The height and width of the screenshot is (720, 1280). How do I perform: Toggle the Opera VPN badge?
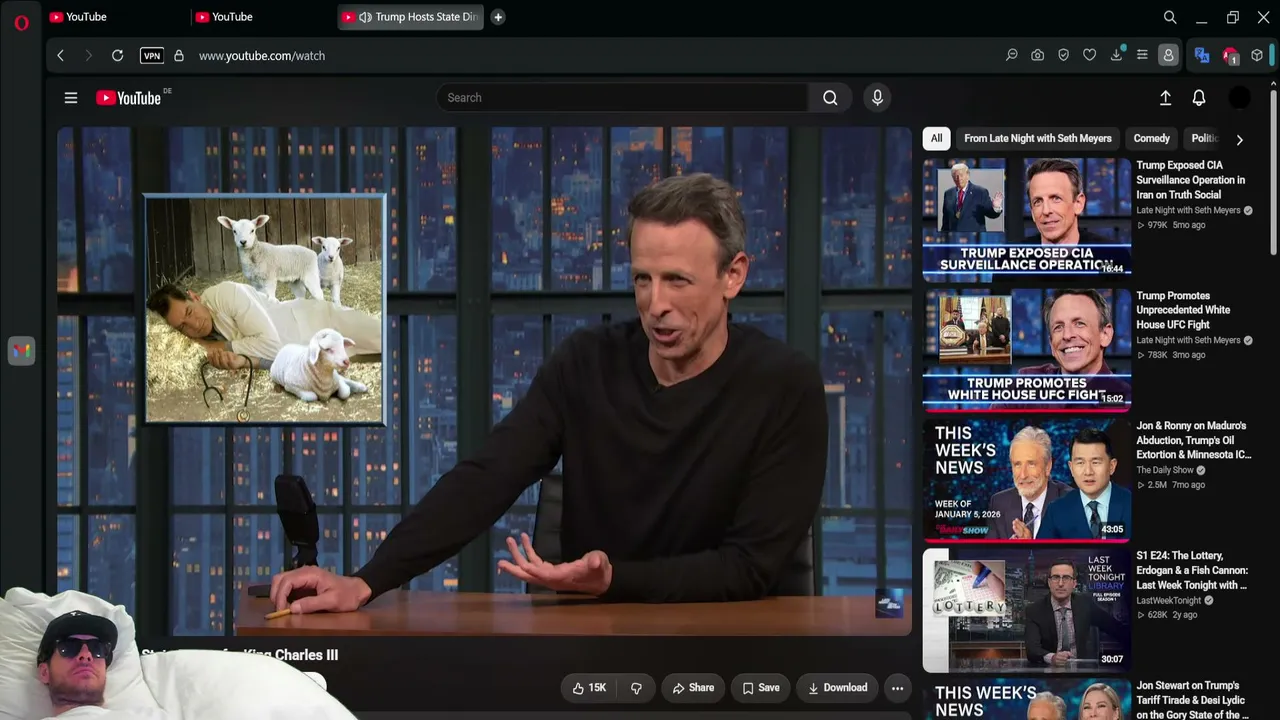[152, 56]
